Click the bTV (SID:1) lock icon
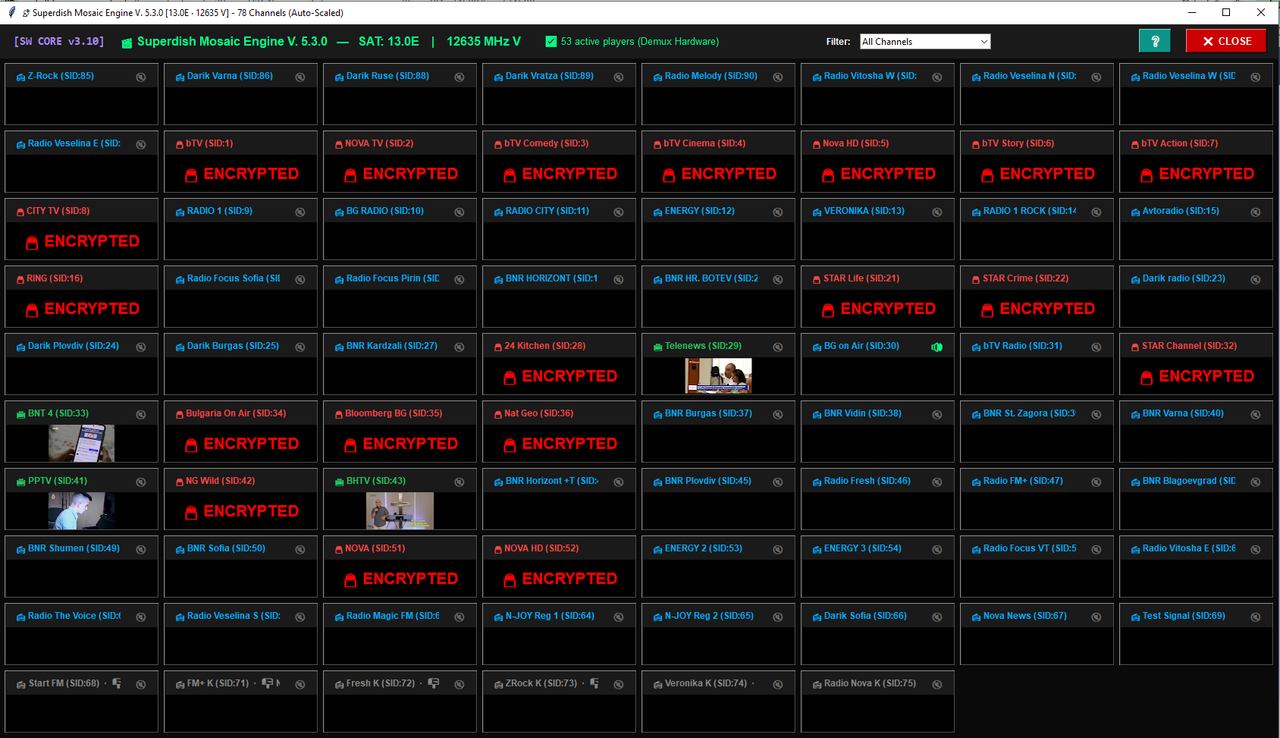The image size is (1280, 738). coord(179,144)
